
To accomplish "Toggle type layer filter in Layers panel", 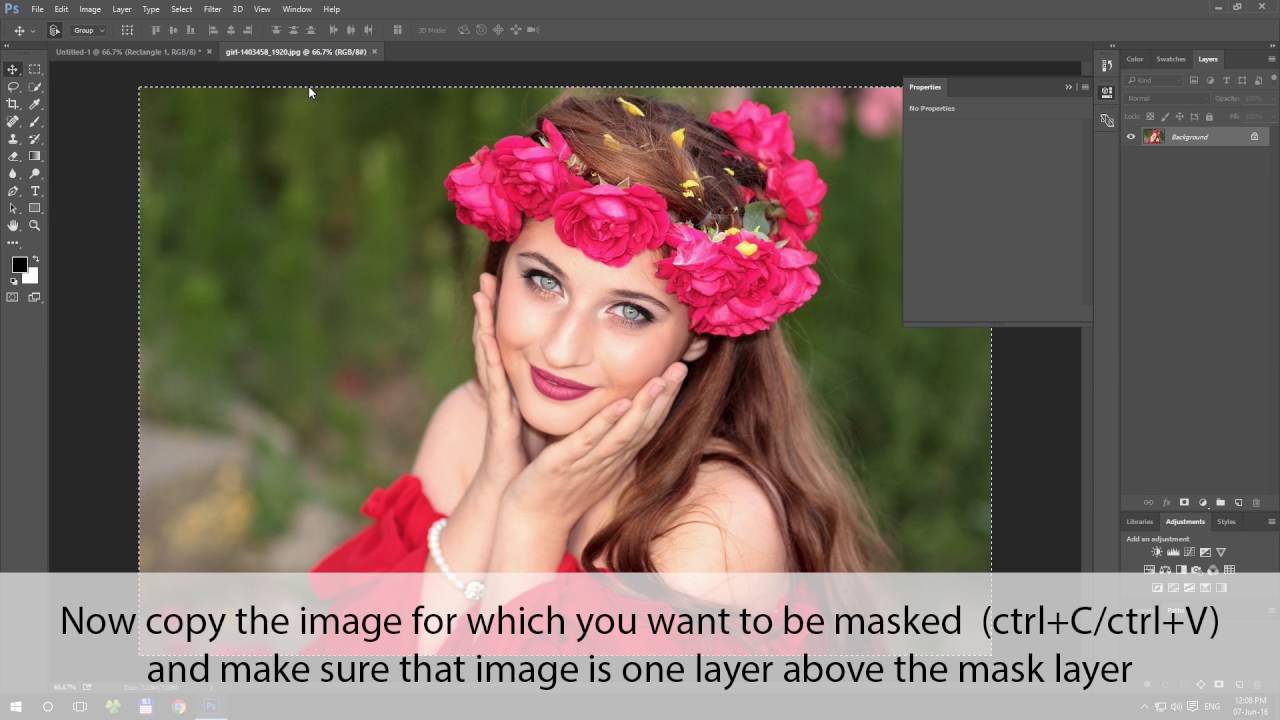I will pos(1226,80).
